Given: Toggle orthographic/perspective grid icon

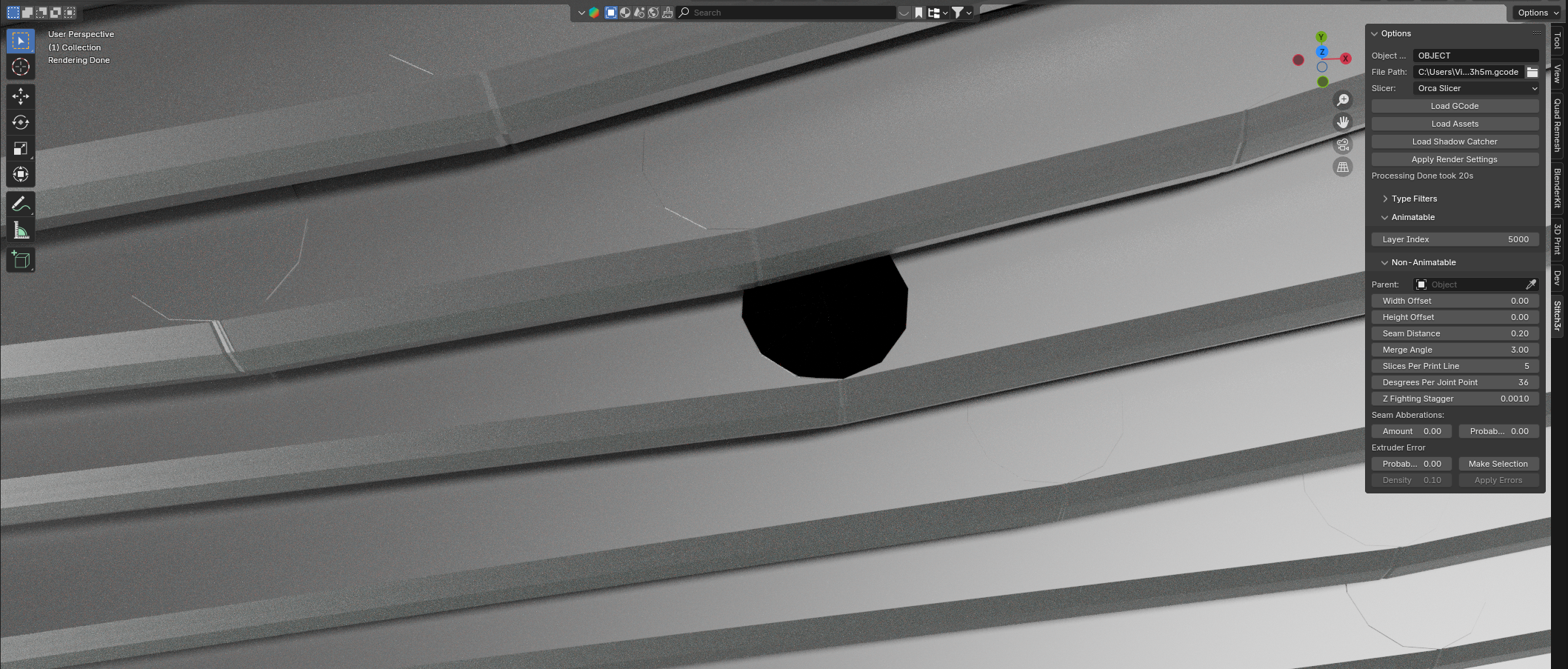Looking at the screenshot, I should click(x=1342, y=167).
